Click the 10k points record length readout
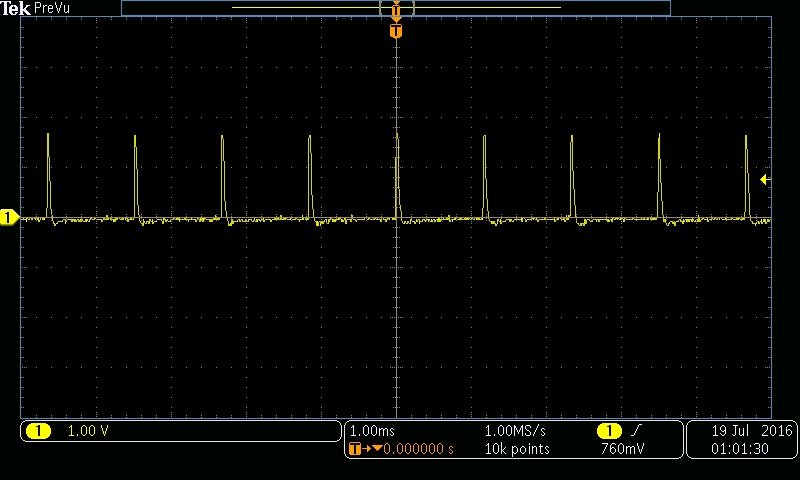800x480 pixels. coord(516,449)
